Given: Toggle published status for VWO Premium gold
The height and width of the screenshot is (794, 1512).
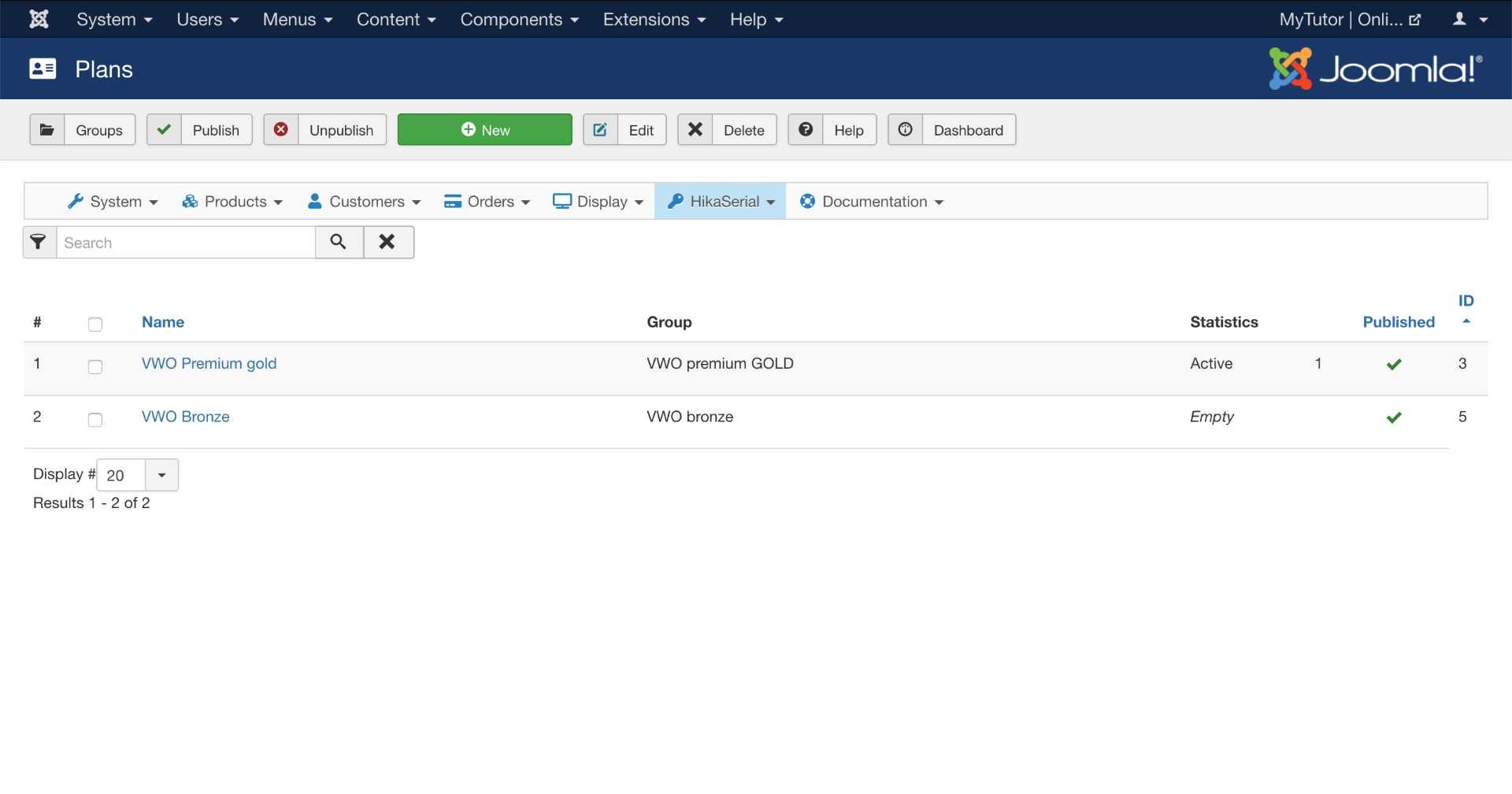Looking at the screenshot, I should coord(1394,364).
